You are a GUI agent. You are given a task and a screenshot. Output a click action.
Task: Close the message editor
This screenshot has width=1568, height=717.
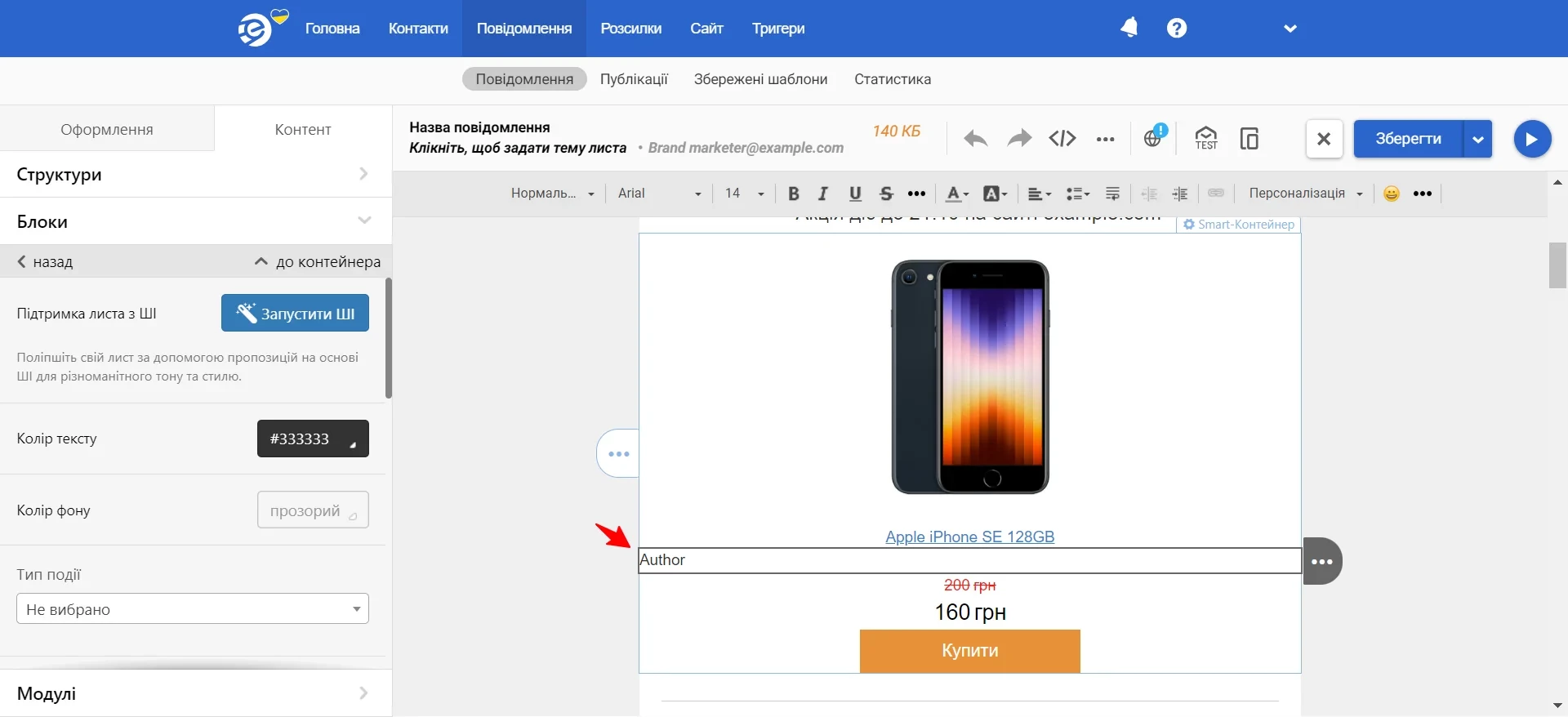(x=1324, y=139)
